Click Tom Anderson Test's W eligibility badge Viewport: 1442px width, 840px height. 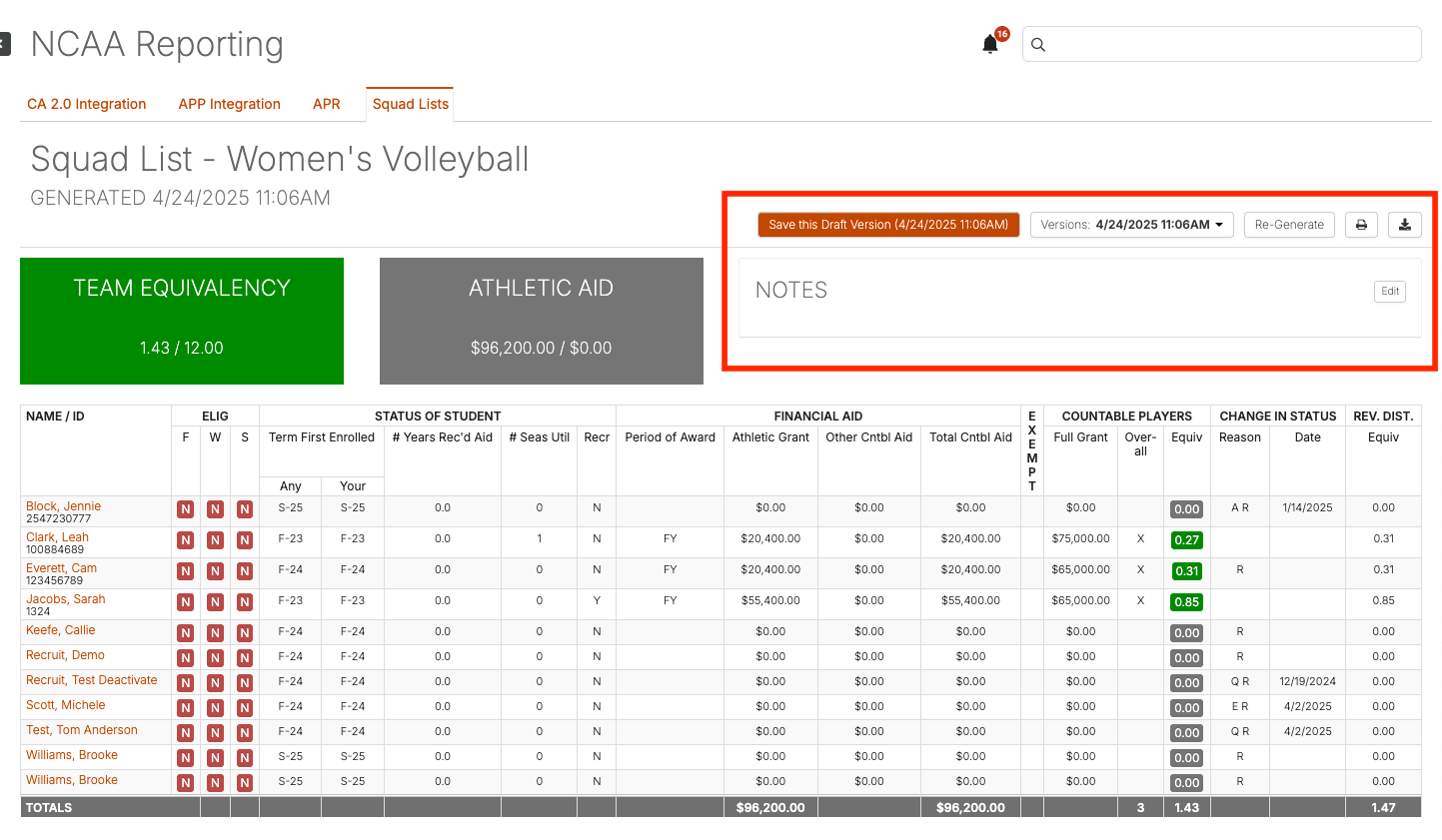215,733
